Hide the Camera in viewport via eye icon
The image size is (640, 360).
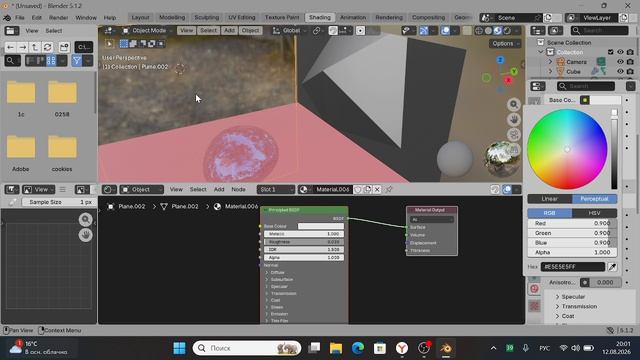pyautogui.click(x=620, y=62)
